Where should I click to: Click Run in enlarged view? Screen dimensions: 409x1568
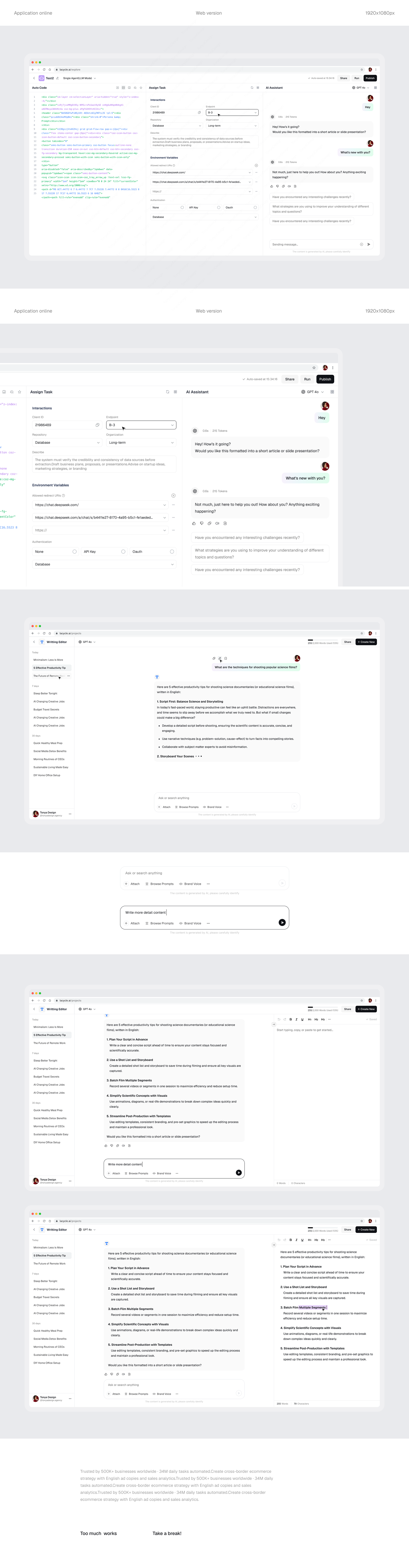(307, 379)
